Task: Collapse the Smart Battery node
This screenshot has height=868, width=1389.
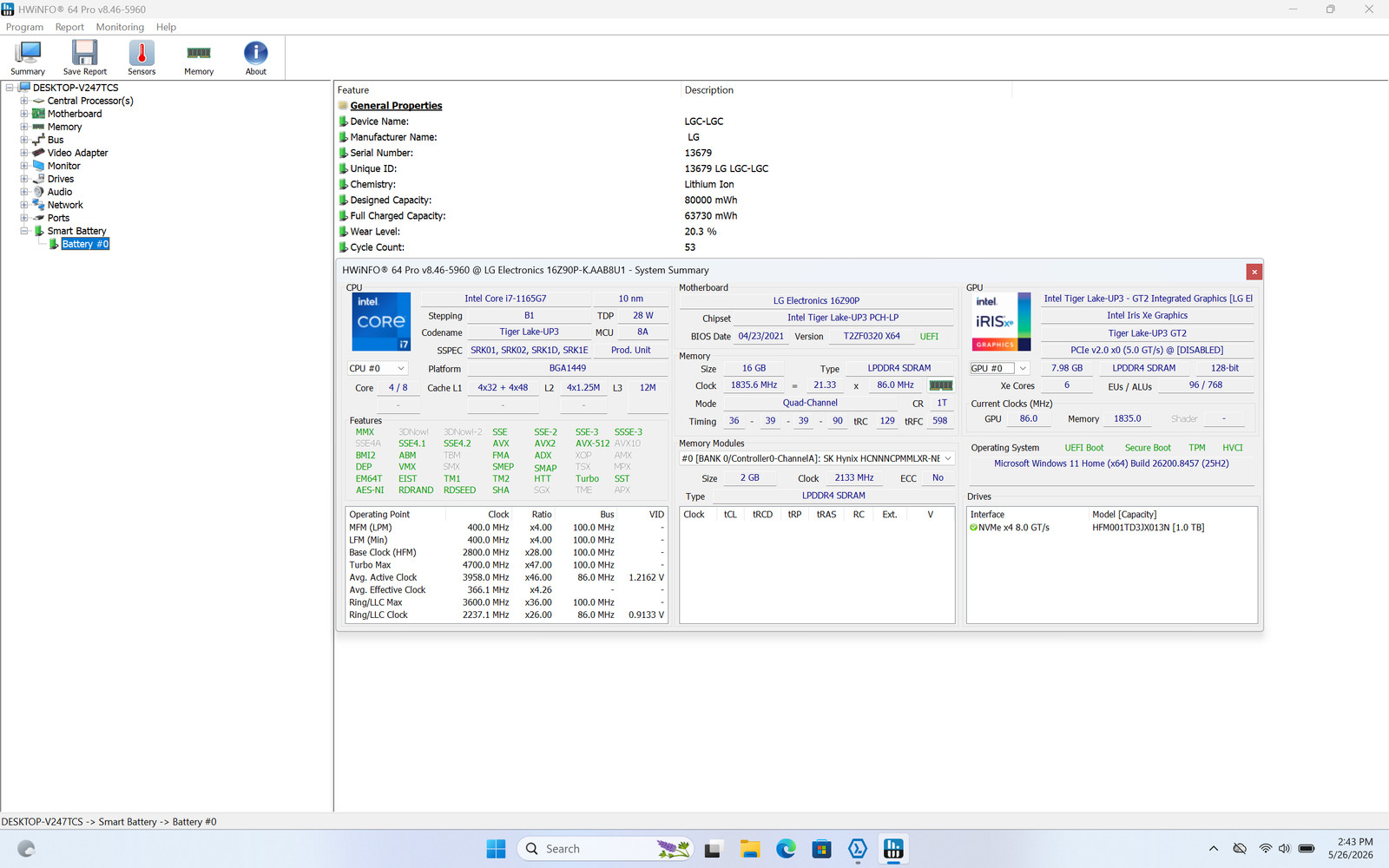Action: (24, 231)
